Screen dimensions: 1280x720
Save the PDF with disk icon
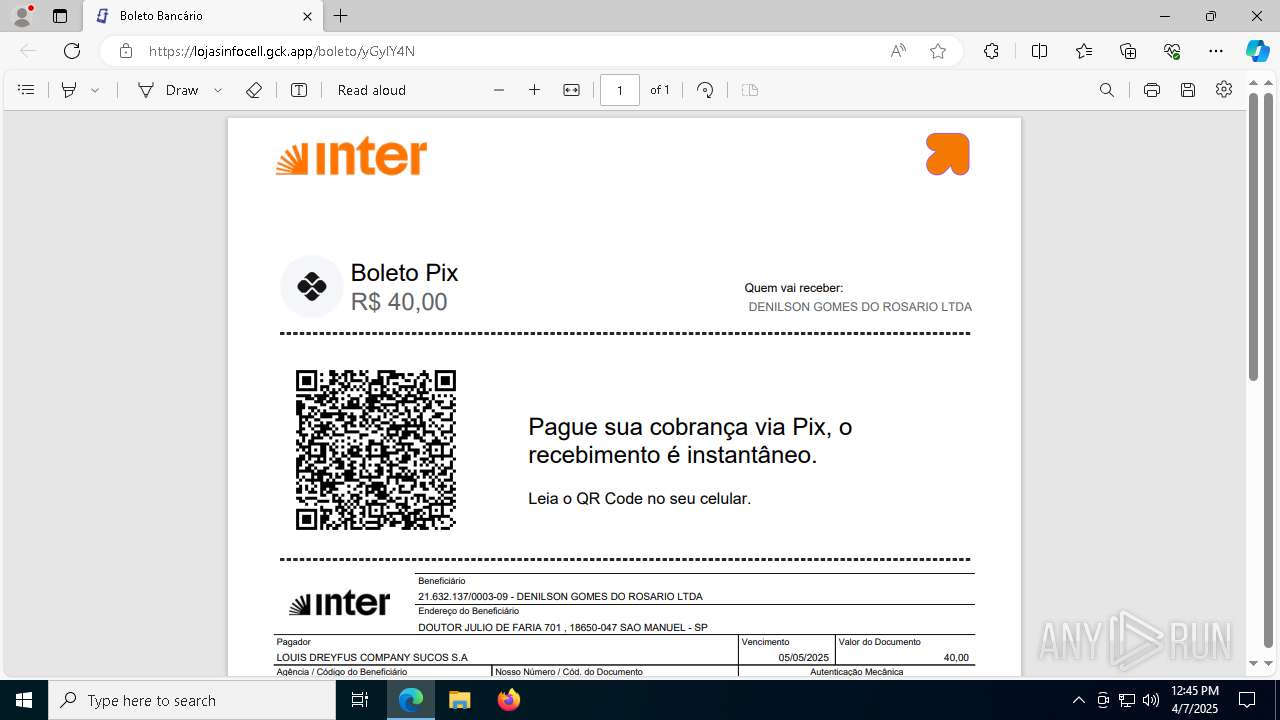tap(1188, 90)
